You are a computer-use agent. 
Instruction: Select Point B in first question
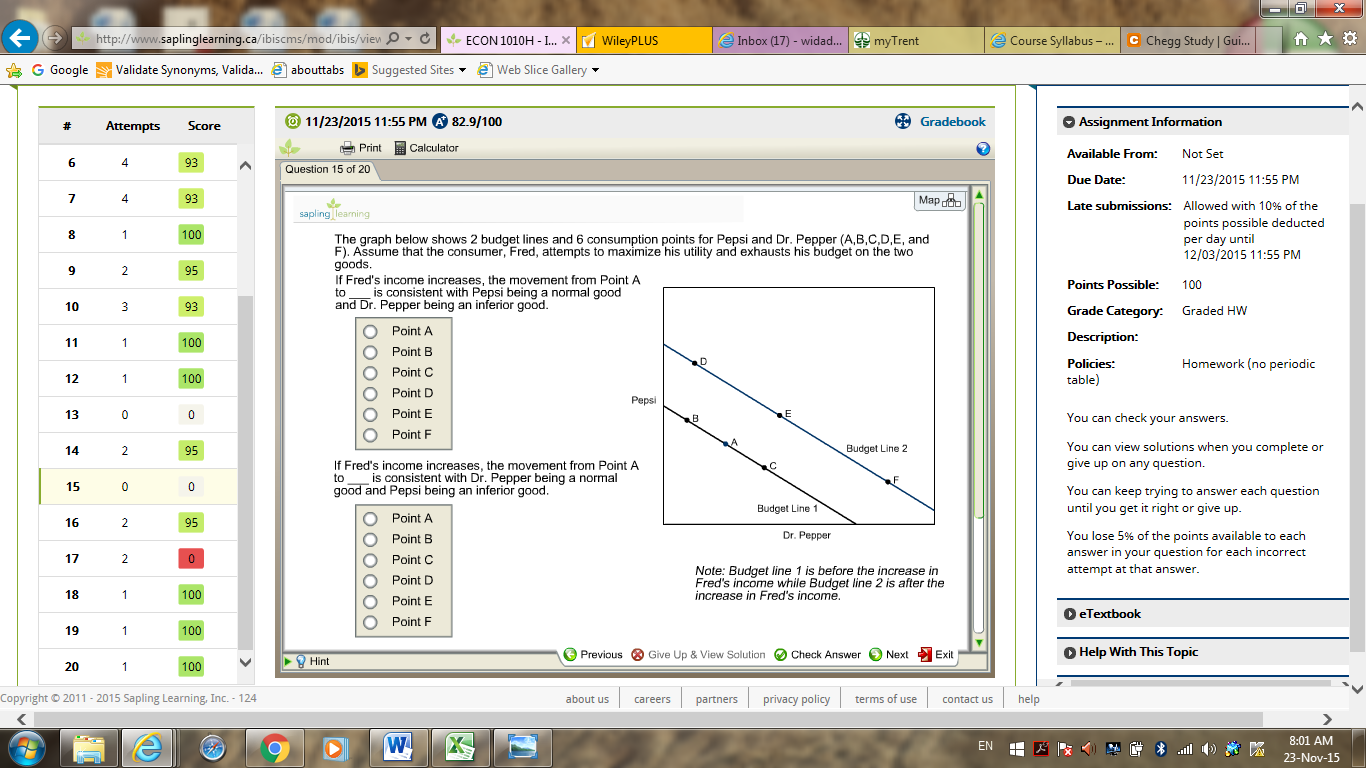370,352
